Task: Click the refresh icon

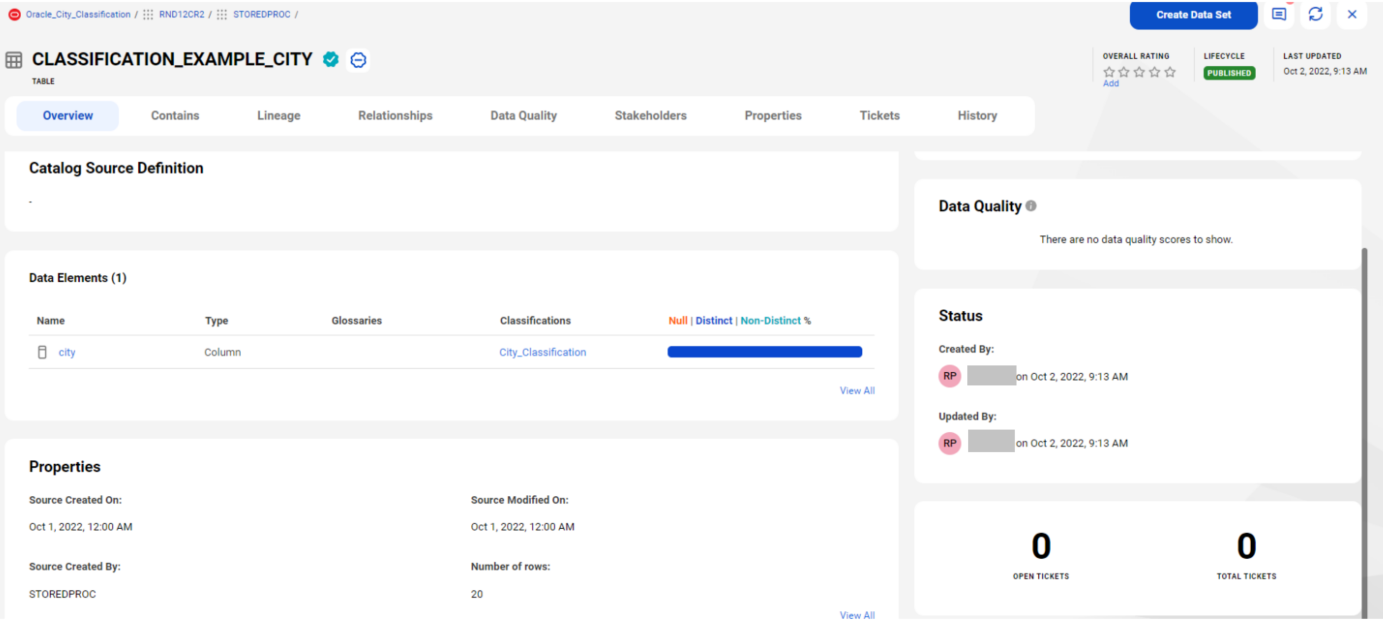Action: (1315, 14)
